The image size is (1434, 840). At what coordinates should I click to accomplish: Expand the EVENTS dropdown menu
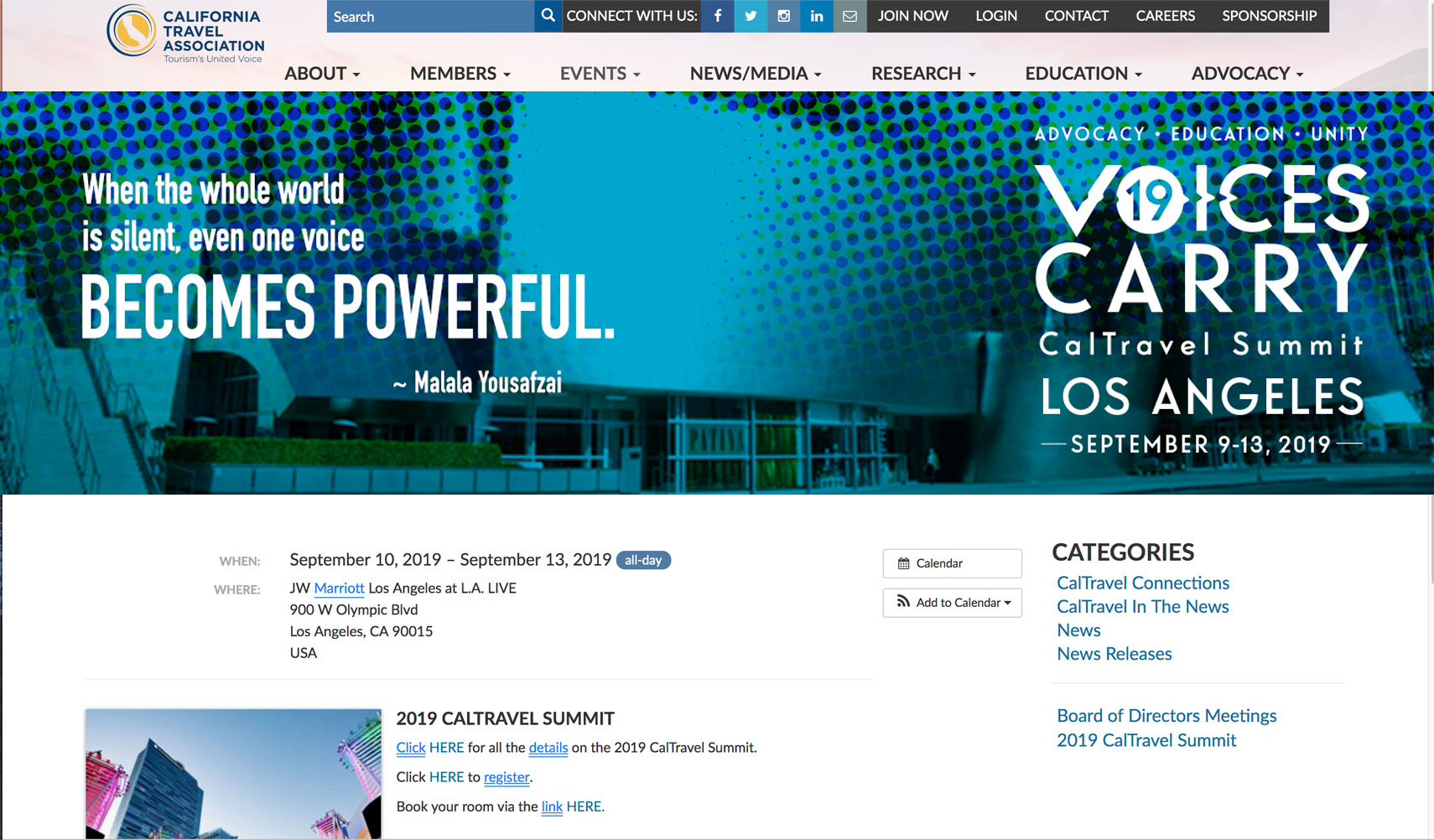(x=600, y=74)
